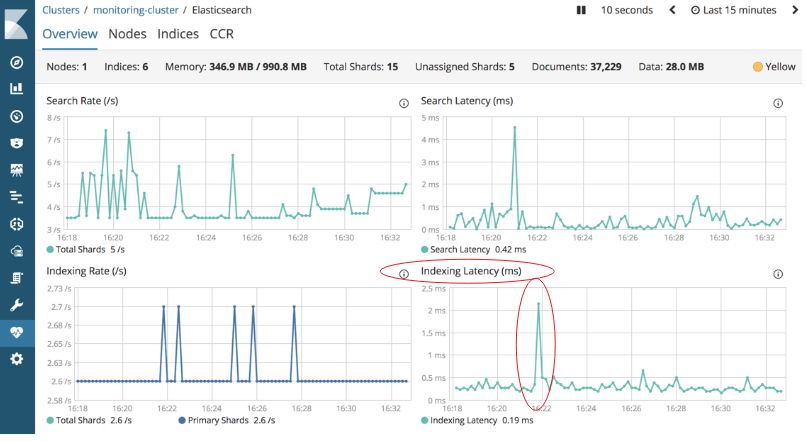Viewport: 806px width, 441px height.
Task: Pause the auto-refresh
Action: click(x=581, y=10)
